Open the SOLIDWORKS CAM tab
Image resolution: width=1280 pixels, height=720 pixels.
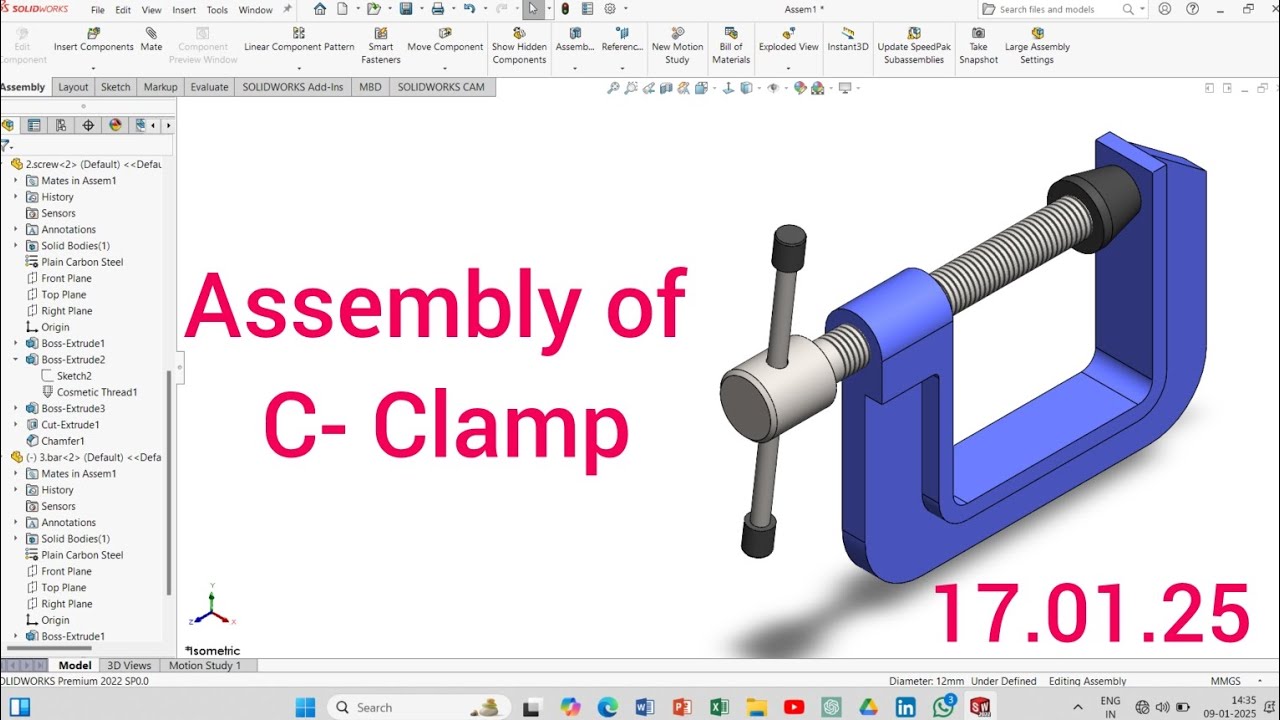[441, 87]
